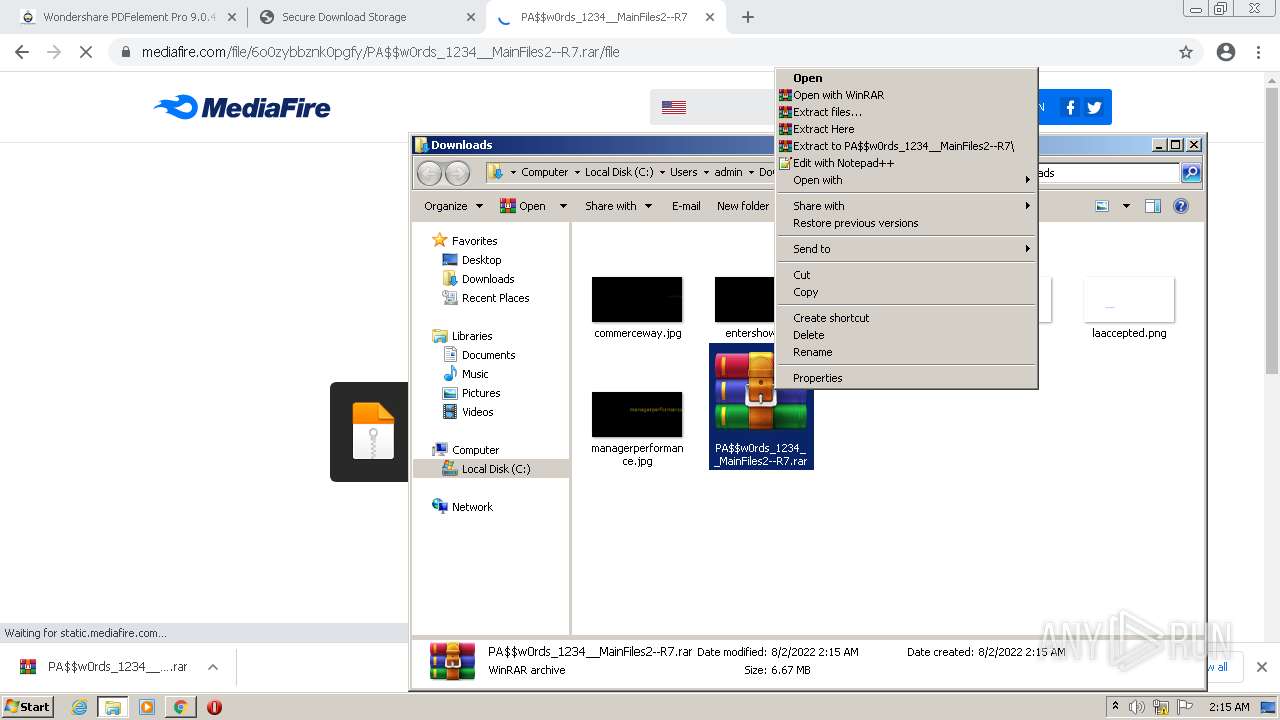The image size is (1280, 720).
Task: Choose Extract to PA$$w0rds_1234__MainFiles2--R7\ option
Action: tap(907, 146)
